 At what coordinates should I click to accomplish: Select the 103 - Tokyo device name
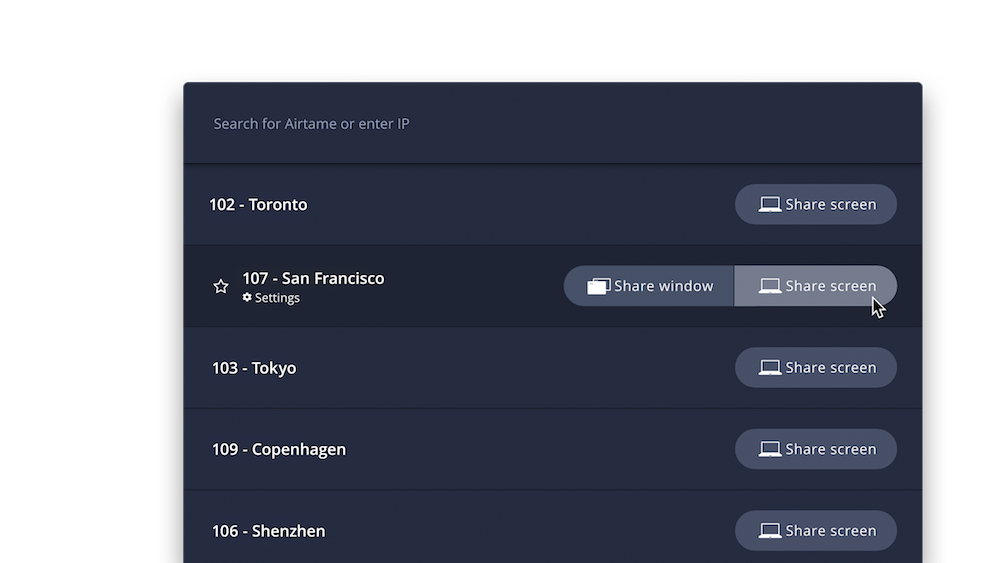pyautogui.click(x=254, y=368)
